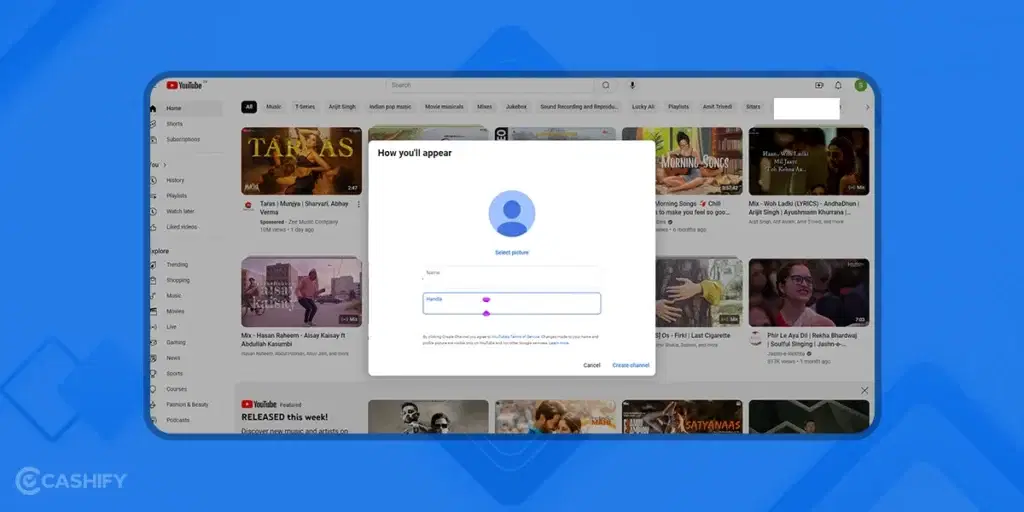
Task: Click 'RELEASED this week!' heading
Action: (285, 417)
